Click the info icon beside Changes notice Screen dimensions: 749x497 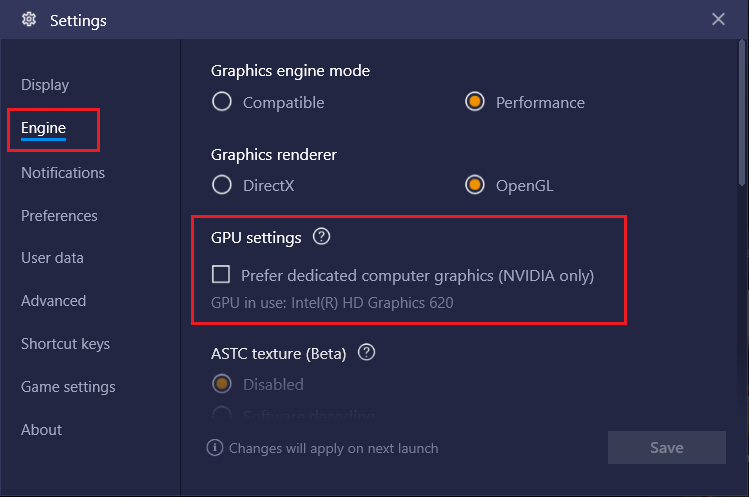[x=214, y=448]
